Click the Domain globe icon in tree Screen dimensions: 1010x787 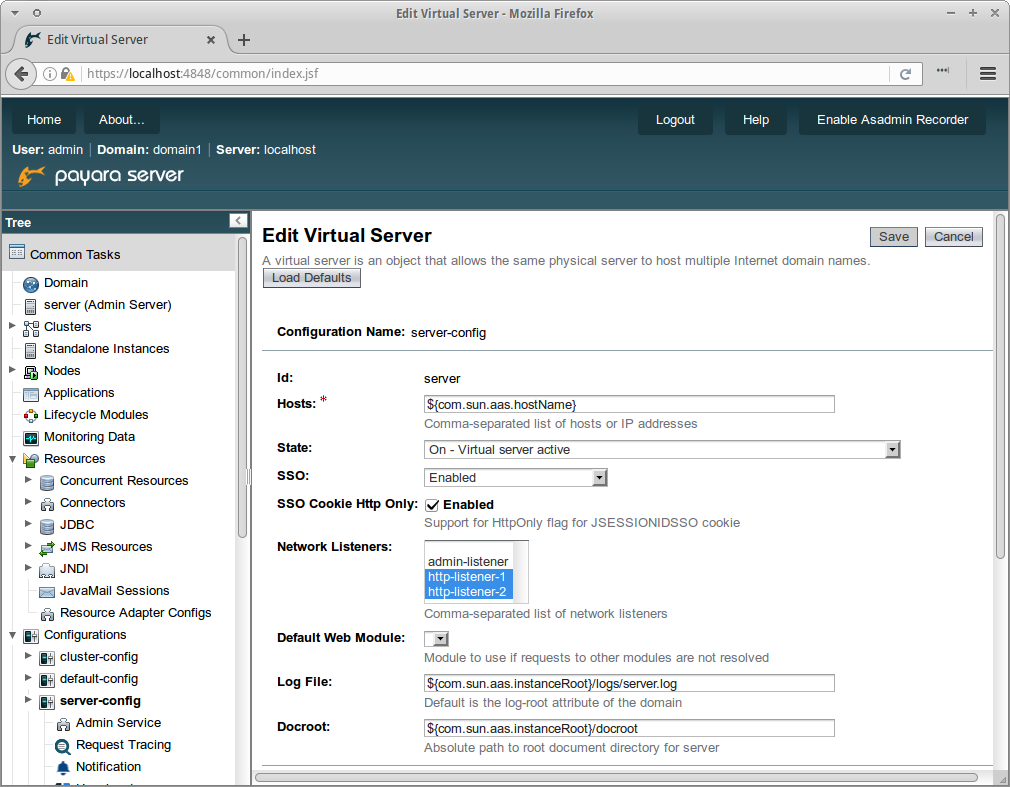[30, 284]
